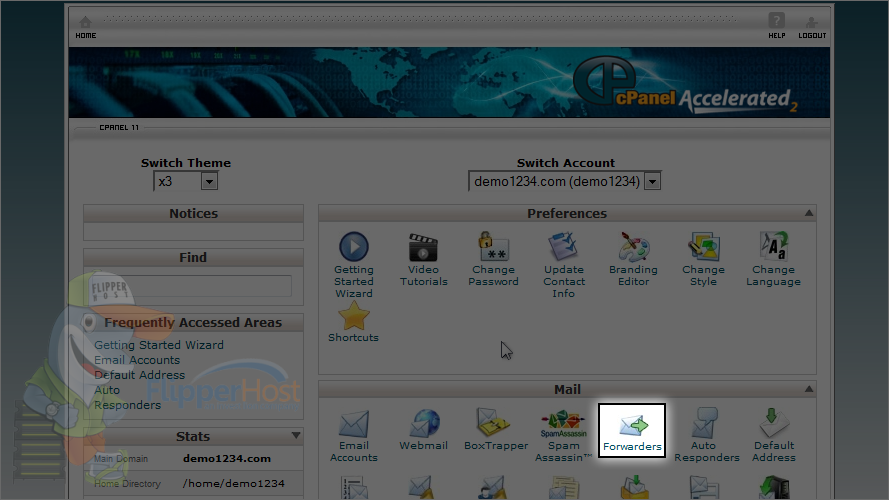Open Default Address icon in Mail
This screenshot has height=500, width=889.
tap(774, 435)
